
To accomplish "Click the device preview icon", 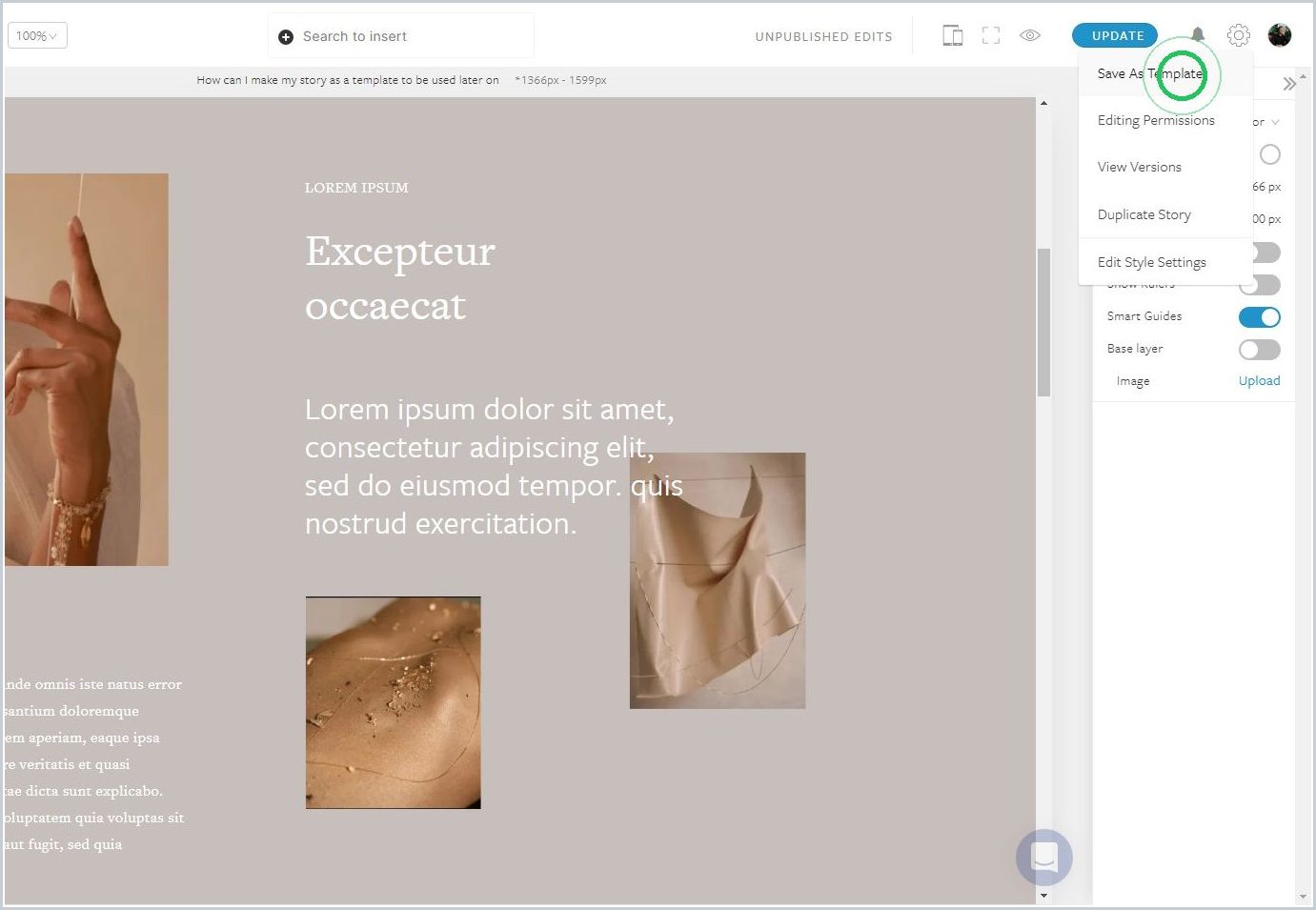I will pos(952,36).
